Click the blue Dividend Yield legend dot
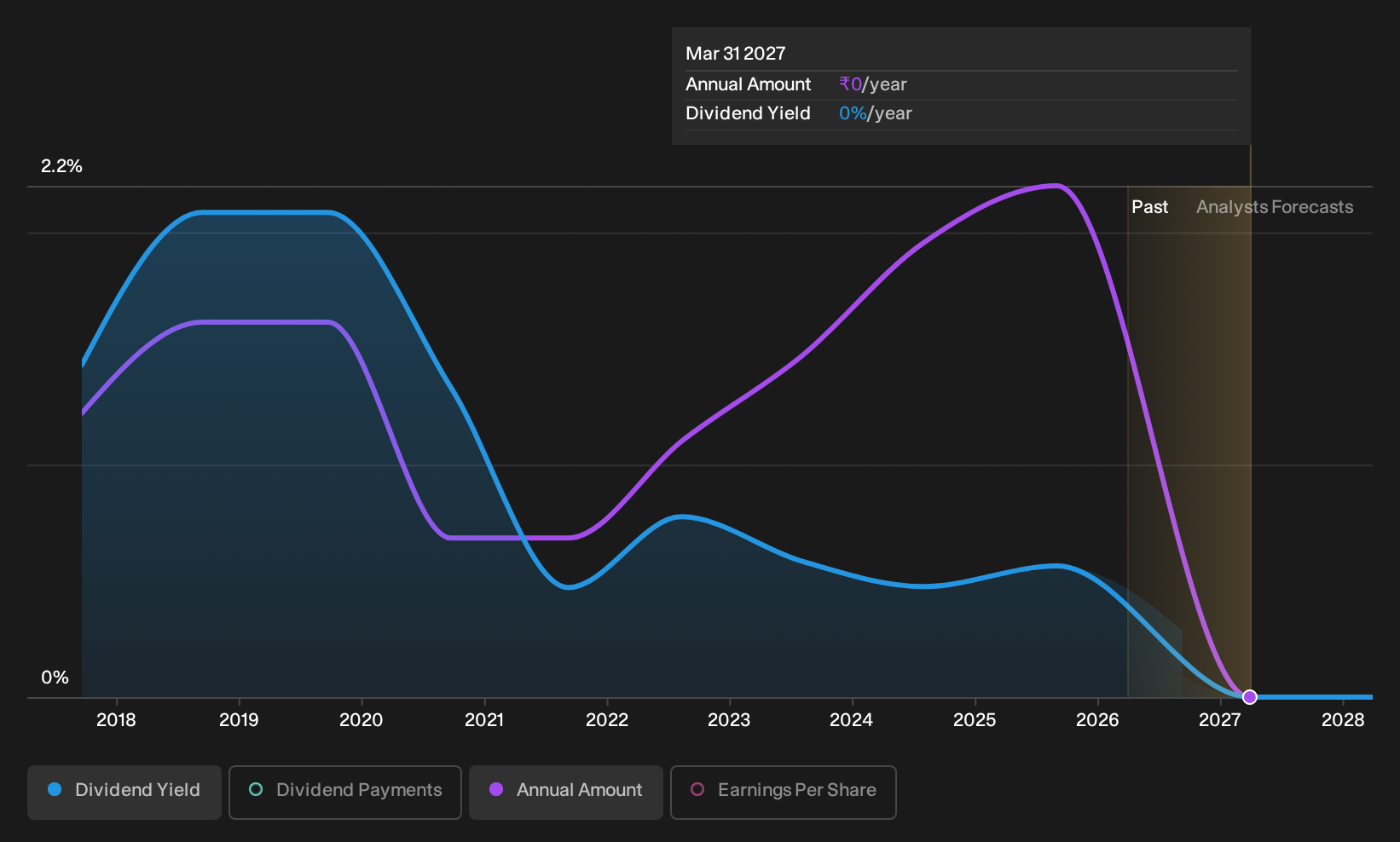The image size is (1400, 842). click(55, 789)
